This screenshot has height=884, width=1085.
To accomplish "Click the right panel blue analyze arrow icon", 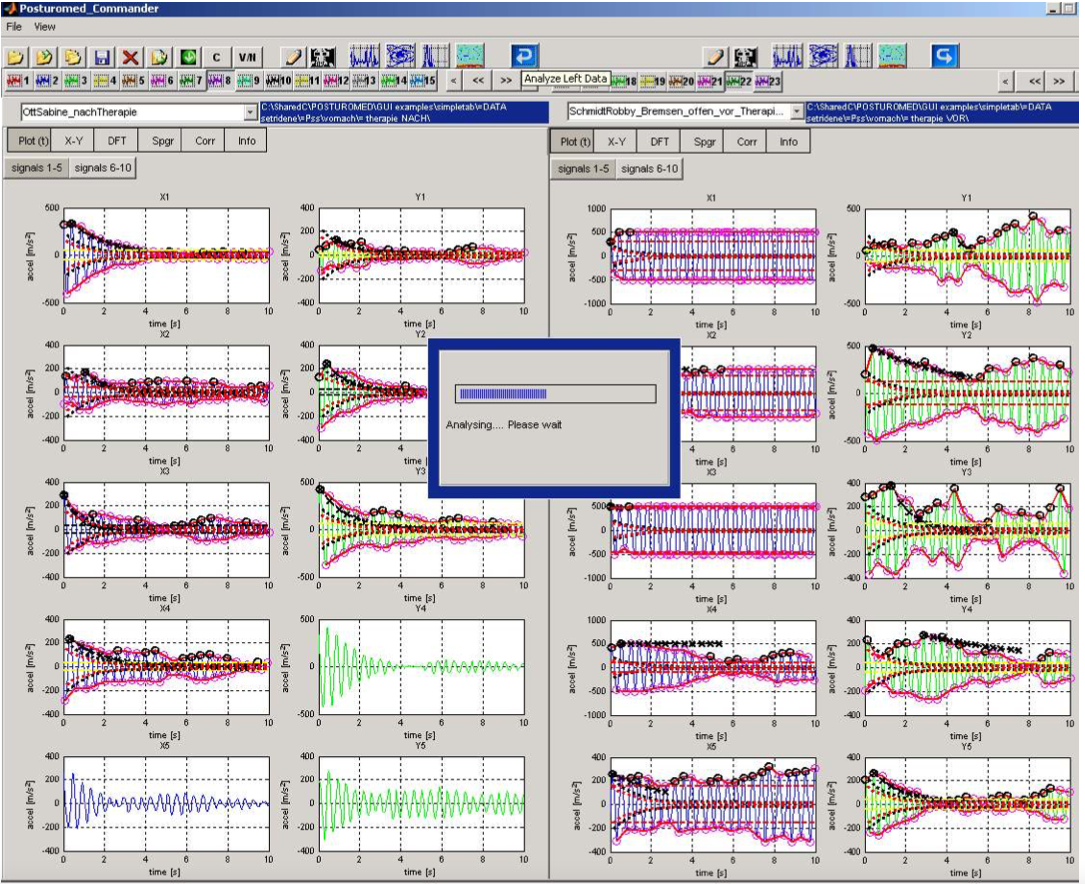I will pyautogui.click(x=945, y=56).
